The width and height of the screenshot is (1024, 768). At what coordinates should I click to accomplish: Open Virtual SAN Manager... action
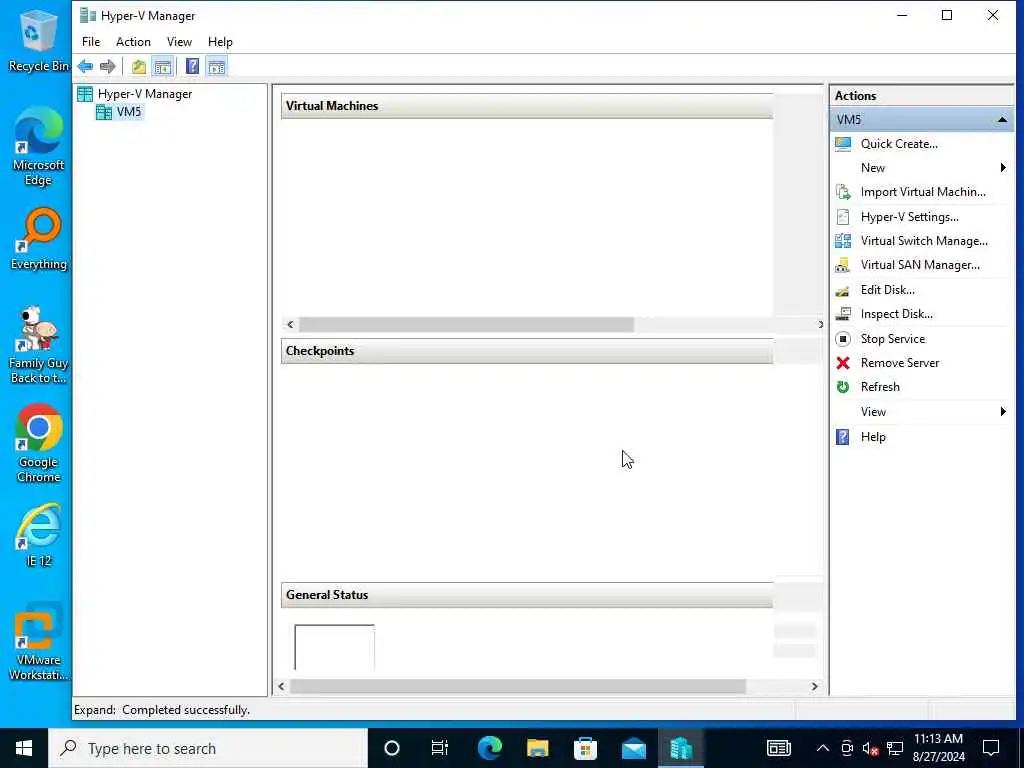point(920,265)
